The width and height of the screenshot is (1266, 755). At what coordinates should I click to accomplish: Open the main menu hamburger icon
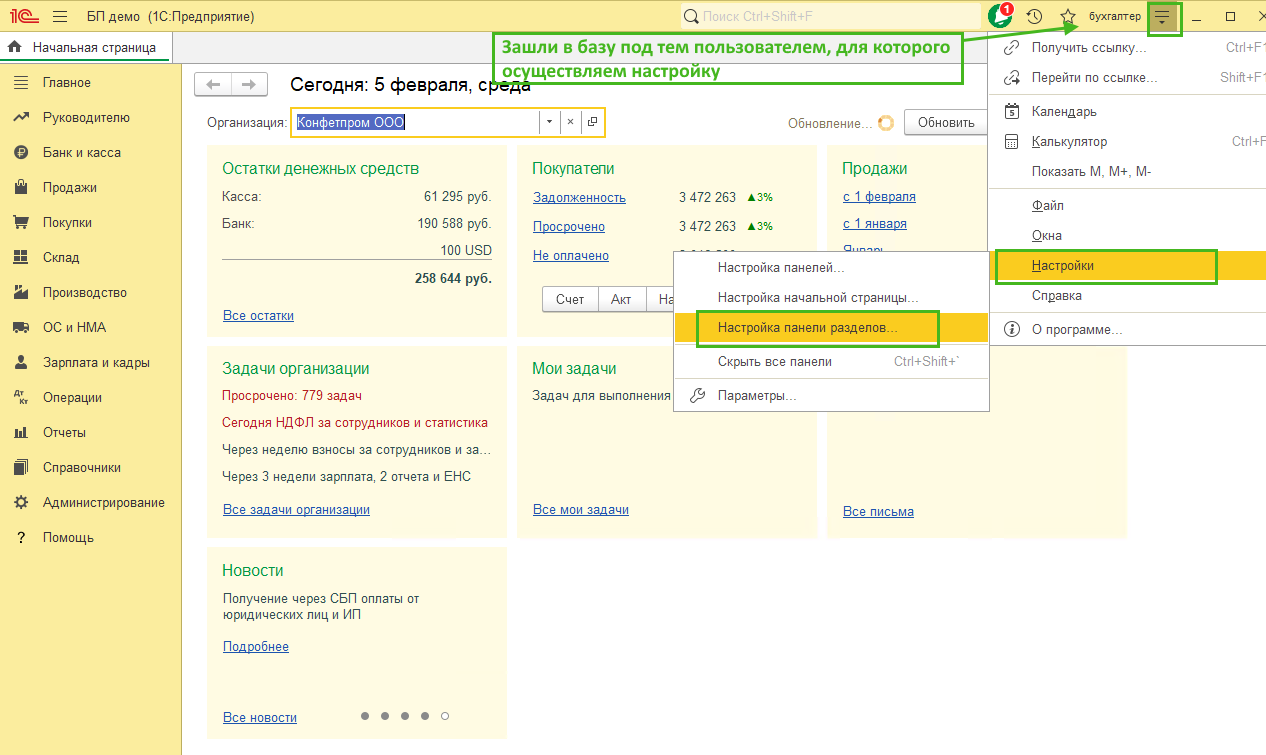click(60, 16)
